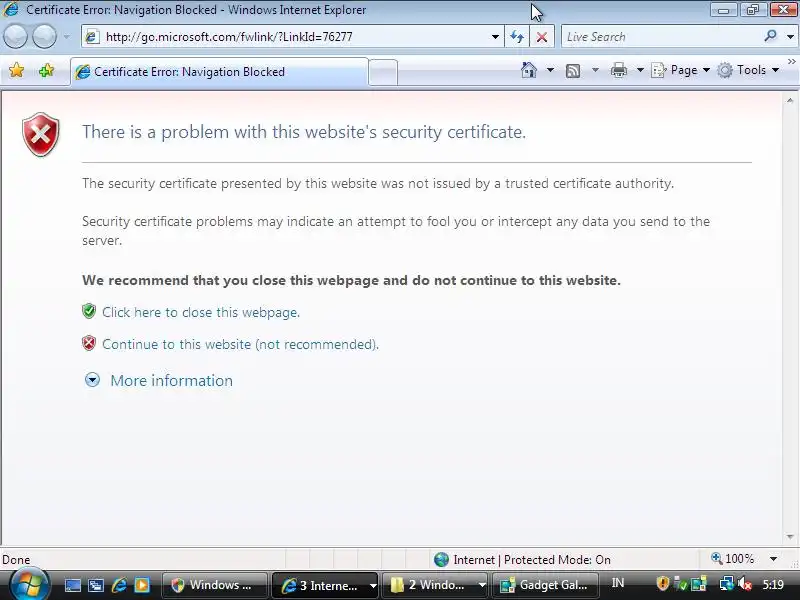Click the 5:19 taskbar clock
The image size is (800, 600).
773,584
